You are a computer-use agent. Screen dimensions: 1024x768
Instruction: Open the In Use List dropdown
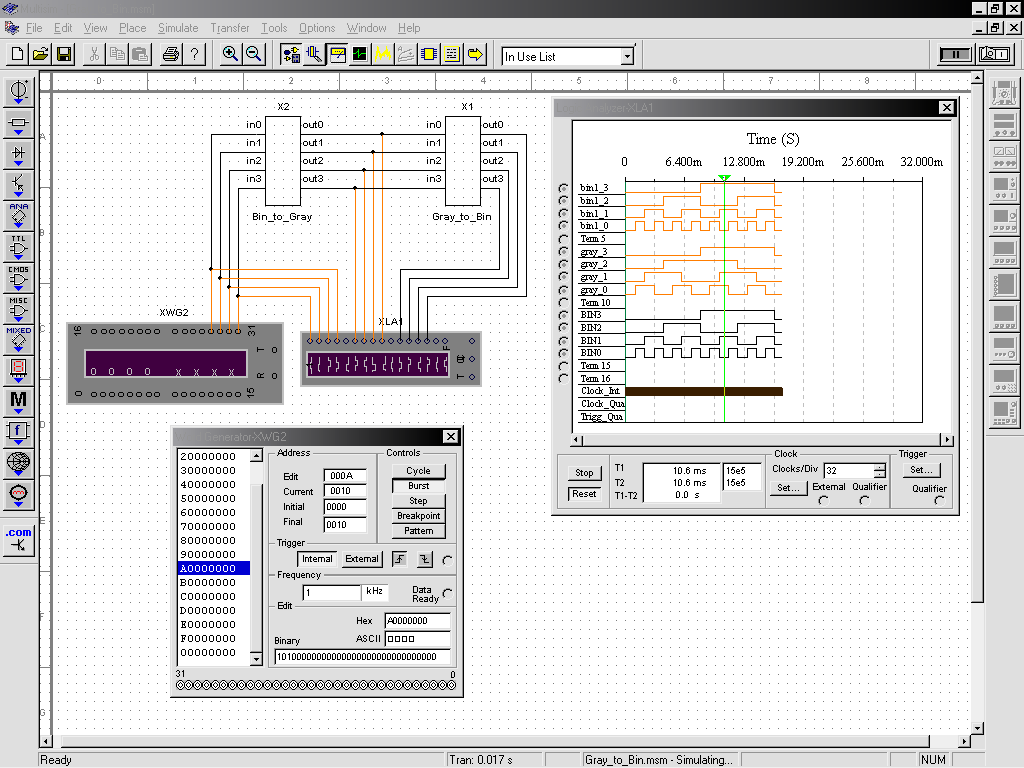point(627,57)
